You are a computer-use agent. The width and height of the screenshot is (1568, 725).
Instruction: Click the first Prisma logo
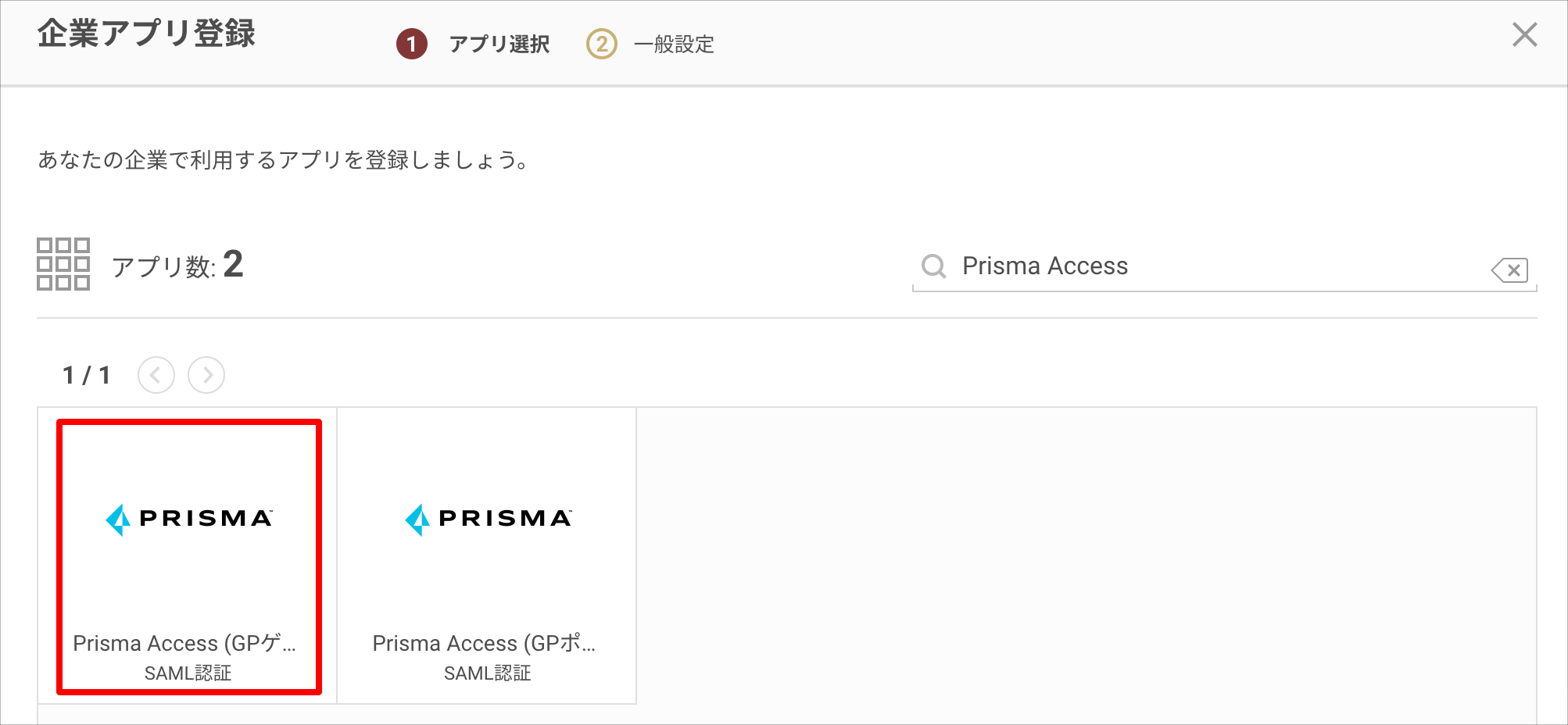[189, 519]
